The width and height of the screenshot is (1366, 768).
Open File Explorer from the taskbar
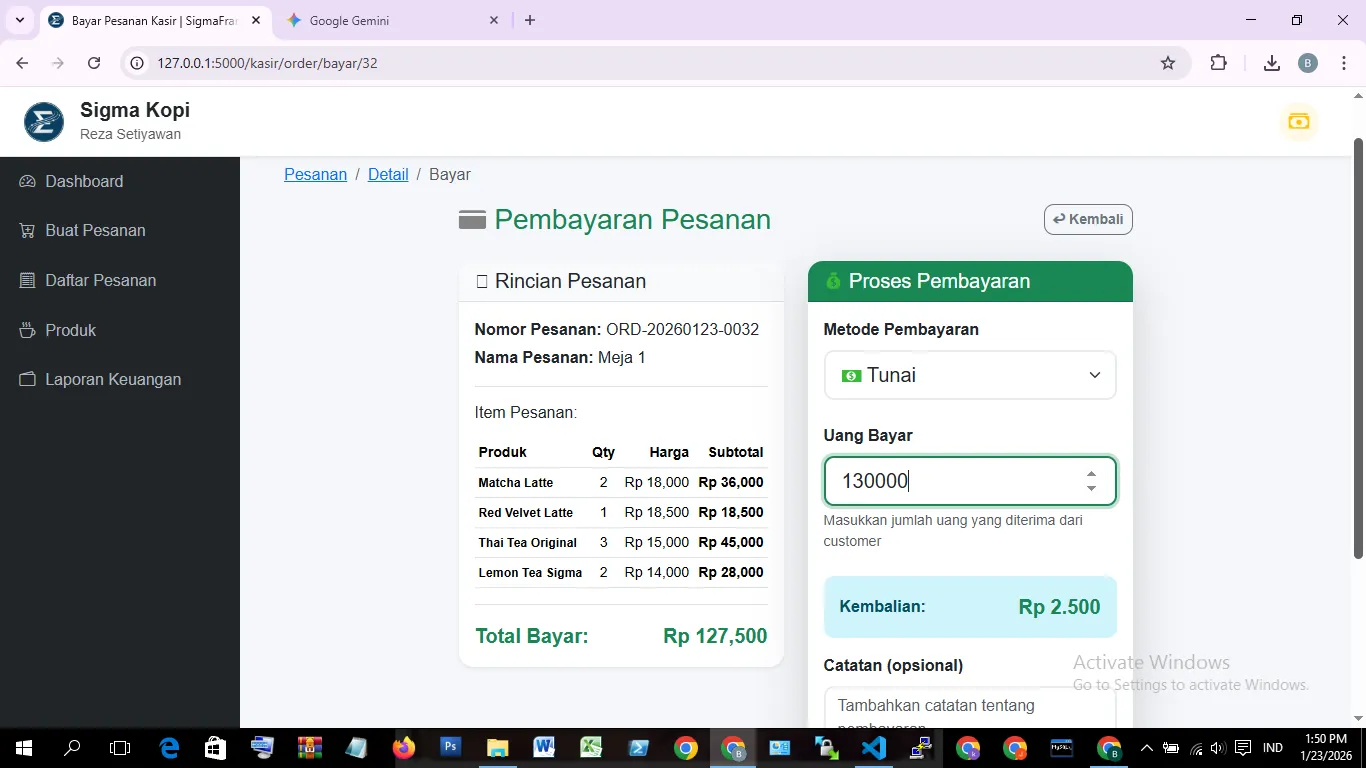click(497, 748)
